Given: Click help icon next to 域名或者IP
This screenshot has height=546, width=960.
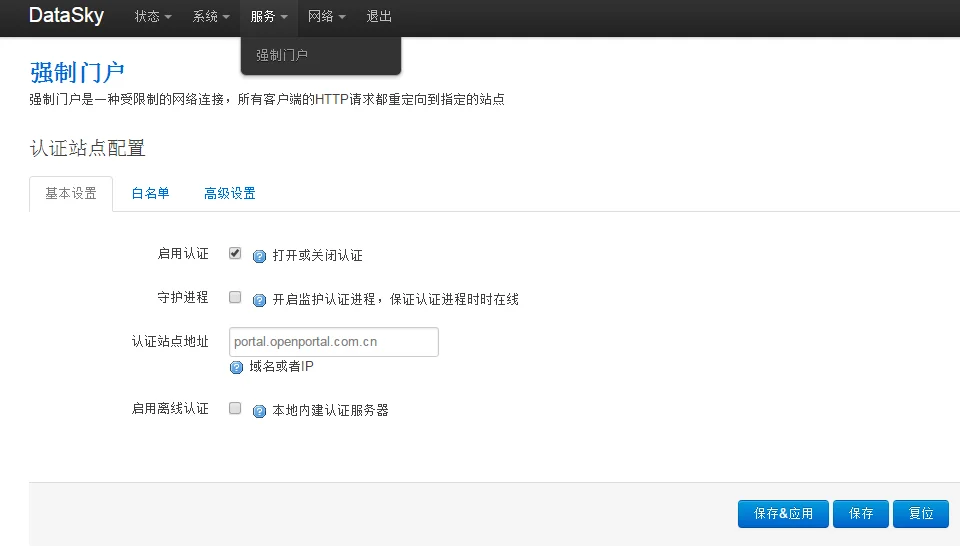Looking at the screenshot, I should (x=237, y=367).
